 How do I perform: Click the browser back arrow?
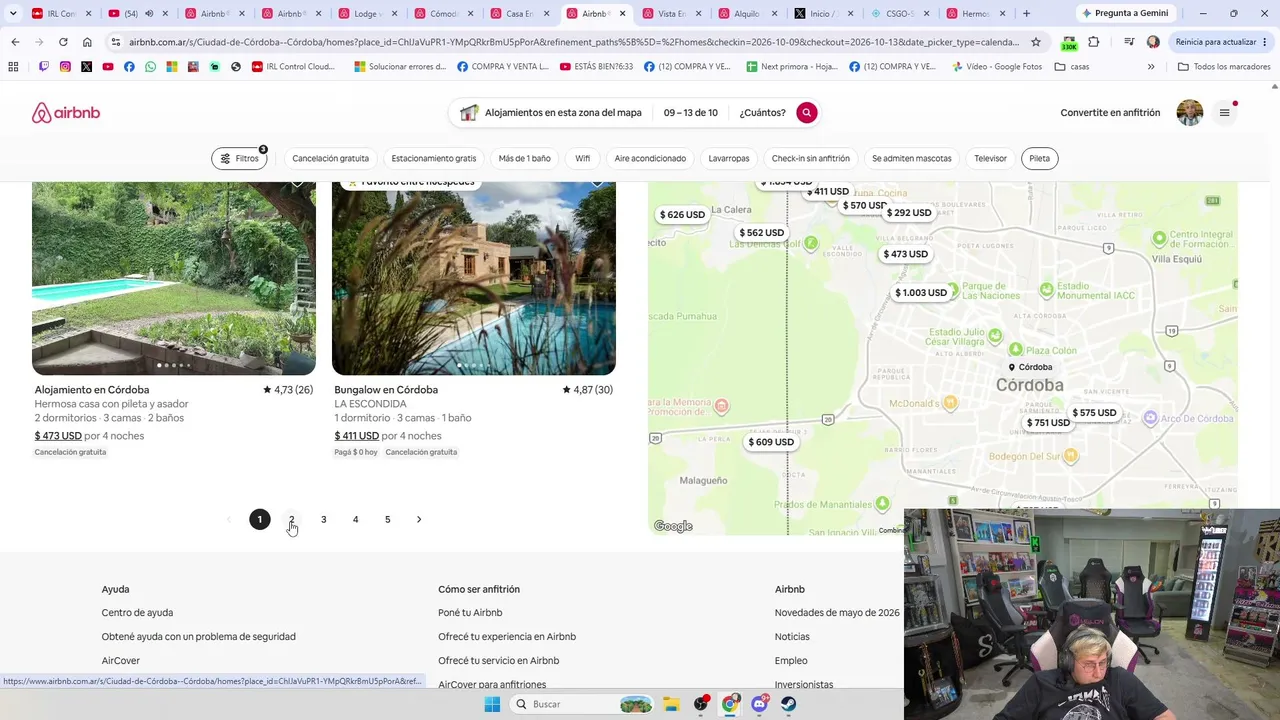(x=15, y=42)
